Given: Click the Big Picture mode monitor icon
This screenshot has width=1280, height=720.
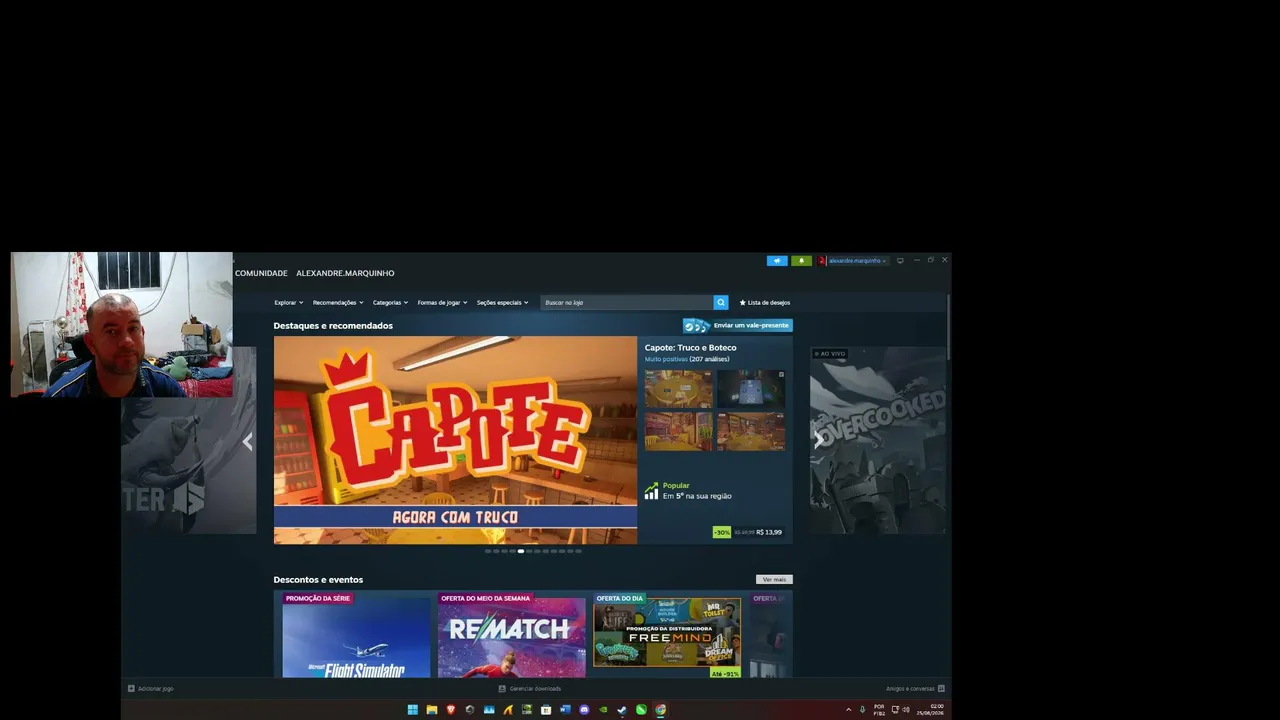Looking at the screenshot, I should point(900,261).
